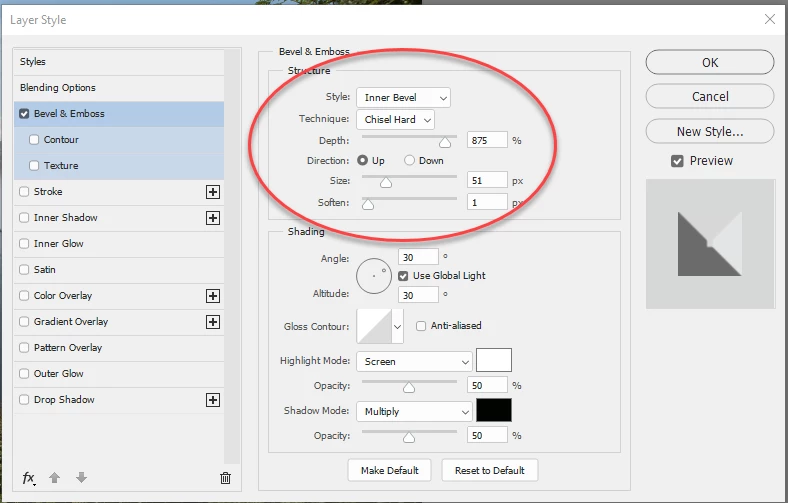This screenshot has width=788, height=503.
Task: Enable the Inner Glow checkbox
Action: 24,244
